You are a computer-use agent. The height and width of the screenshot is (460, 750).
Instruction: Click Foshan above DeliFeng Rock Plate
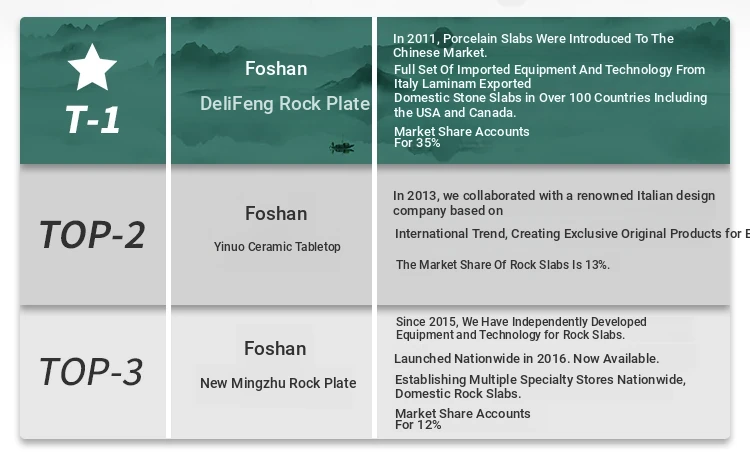point(276,68)
